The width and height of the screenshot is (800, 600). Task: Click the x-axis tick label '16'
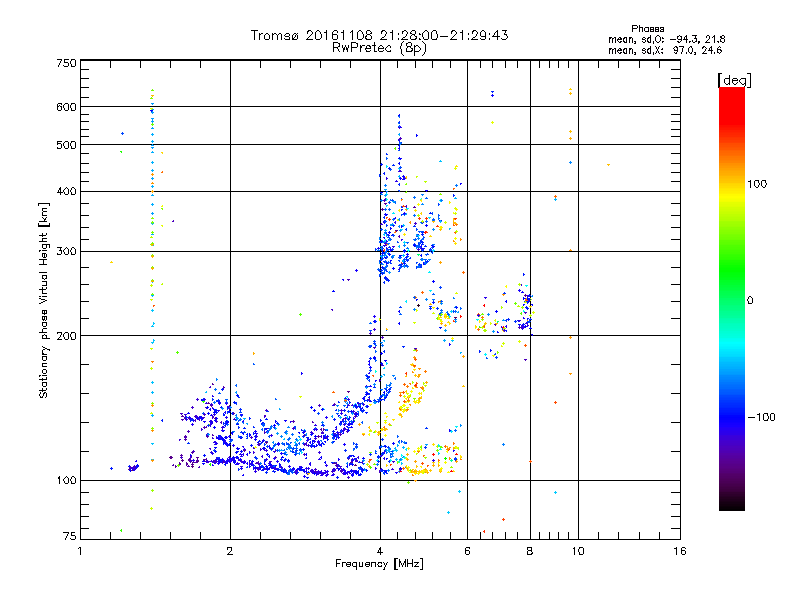(680, 551)
